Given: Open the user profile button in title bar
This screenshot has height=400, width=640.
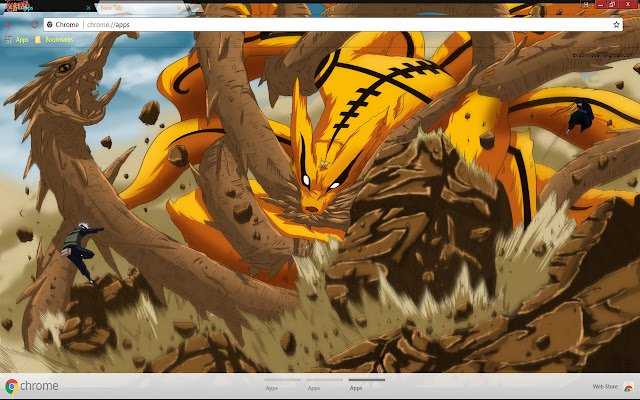Looking at the screenshot, I should coord(586,4).
